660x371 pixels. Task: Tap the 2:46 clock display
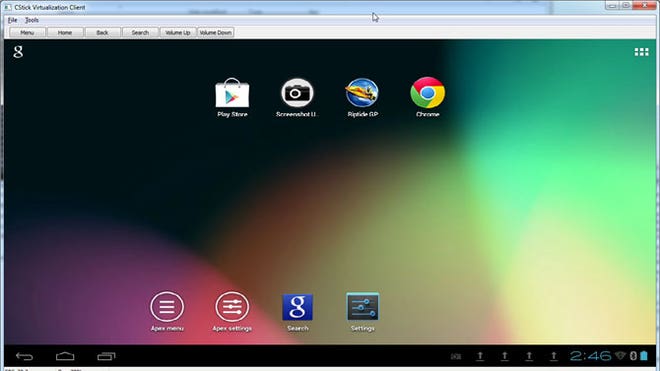pos(590,356)
